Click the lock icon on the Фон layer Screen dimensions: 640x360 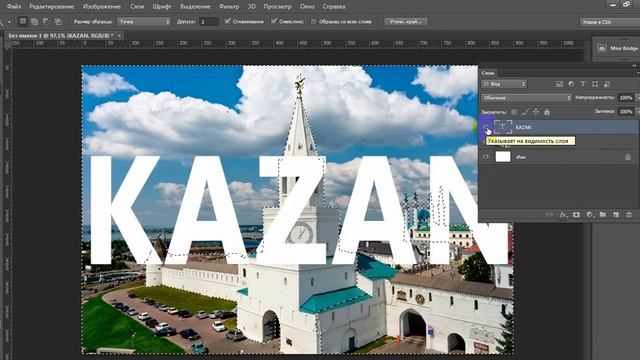tap(628, 157)
